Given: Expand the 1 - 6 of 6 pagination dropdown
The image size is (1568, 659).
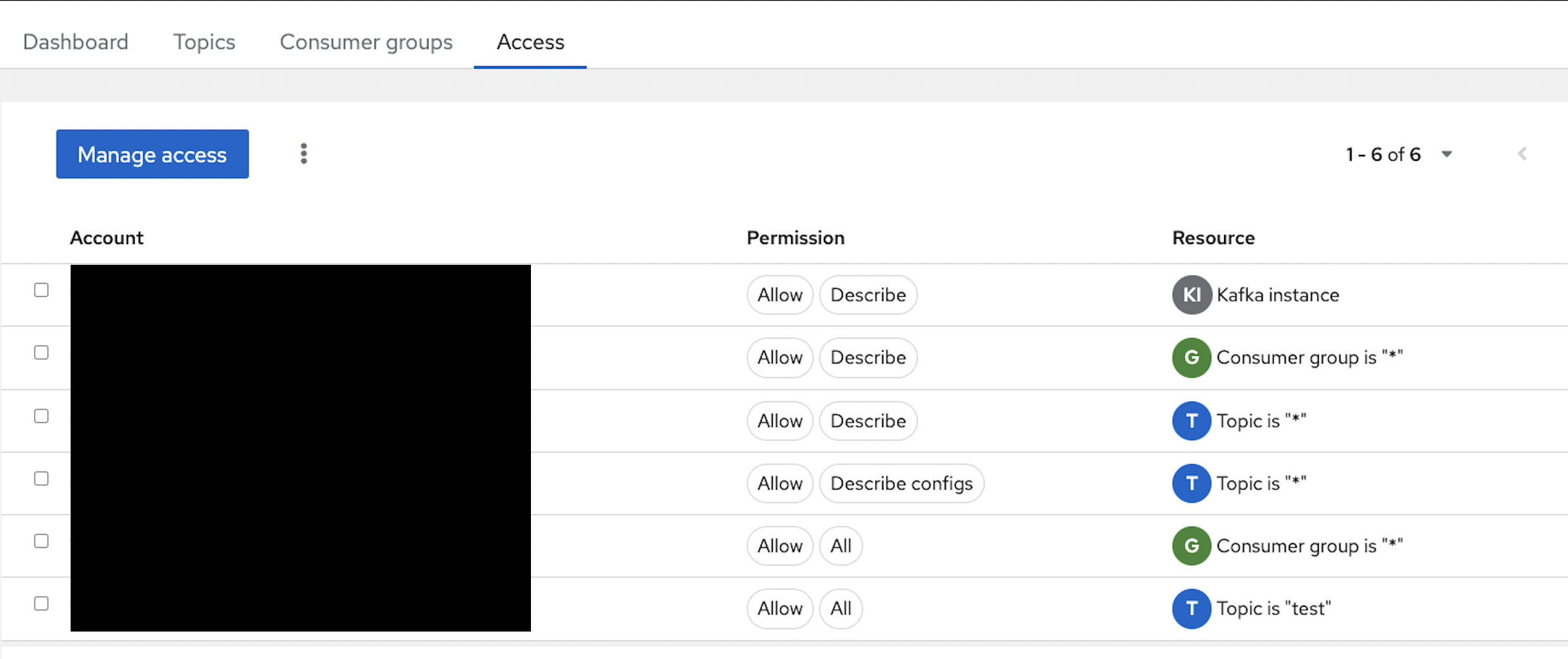Looking at the screenshot, I should [x=1446, y=154].
